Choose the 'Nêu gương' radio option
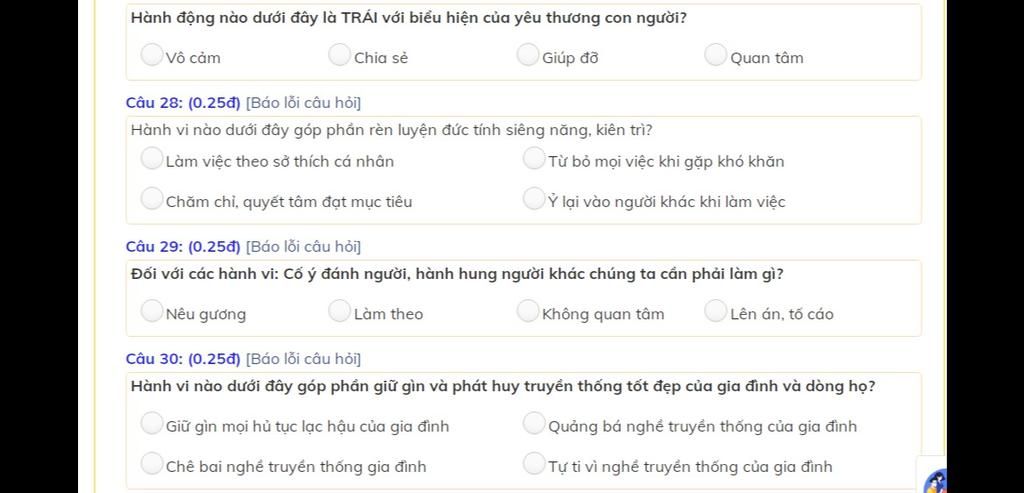 tap(152, 311)
